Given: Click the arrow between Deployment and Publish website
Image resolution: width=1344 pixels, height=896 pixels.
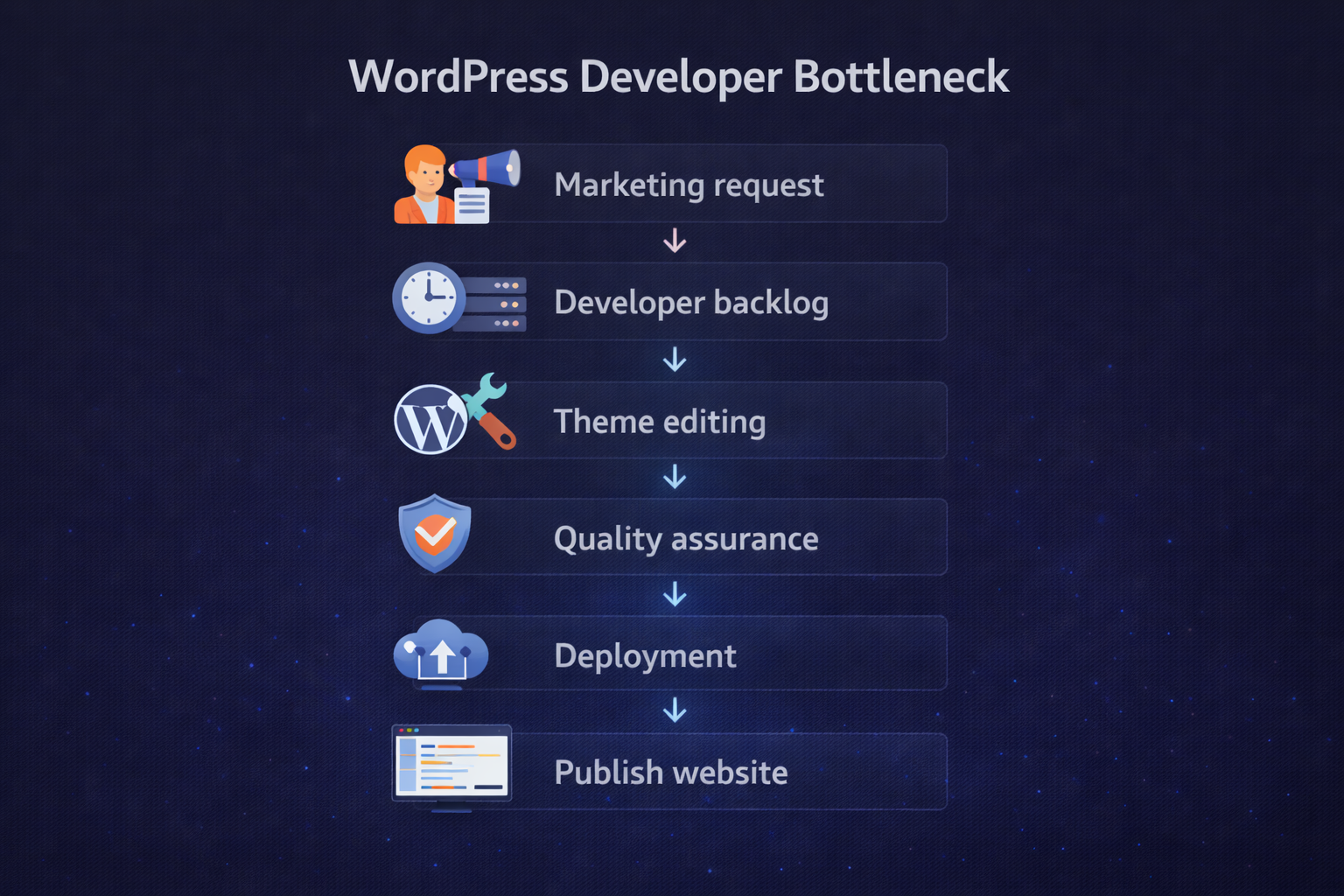Looking at the screenshot, I should click(x=675, y=711).
